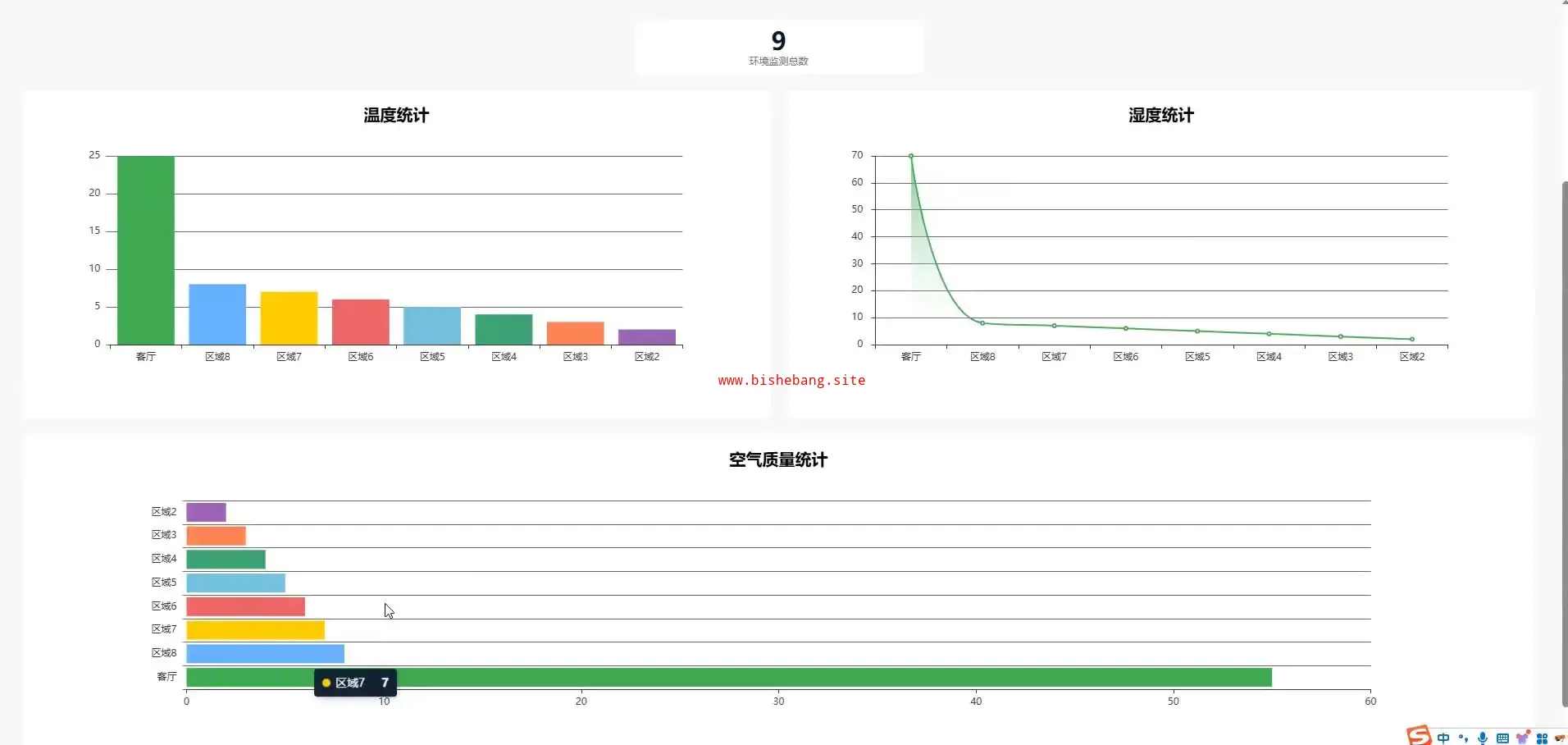Click the 客厅 y-axis label in 空气质量统计
This screenshot has height=745, width=1568.
(166, 677)
